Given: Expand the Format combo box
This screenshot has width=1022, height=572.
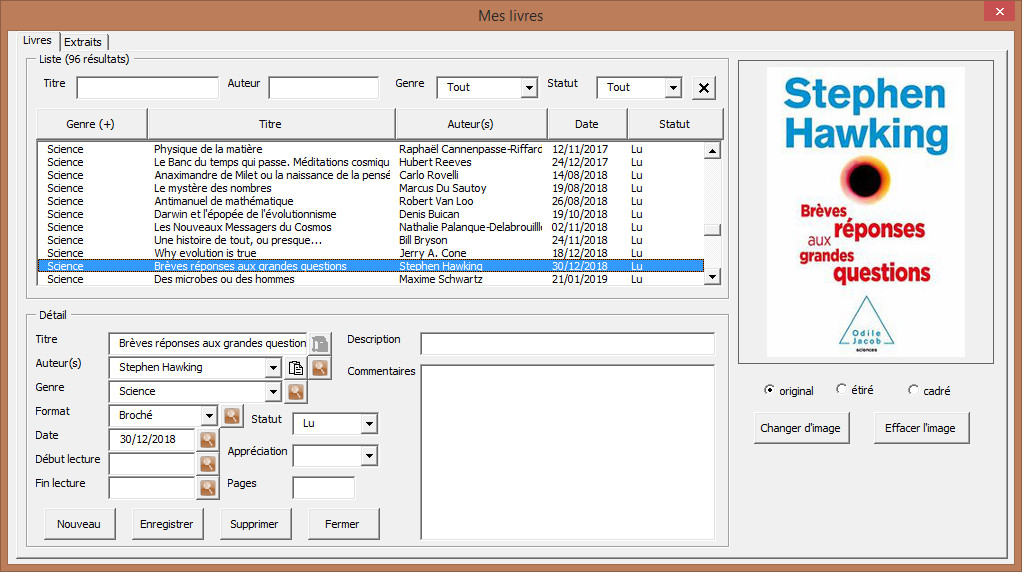Looking at the screenshot, I should click(x=209, y=416).
